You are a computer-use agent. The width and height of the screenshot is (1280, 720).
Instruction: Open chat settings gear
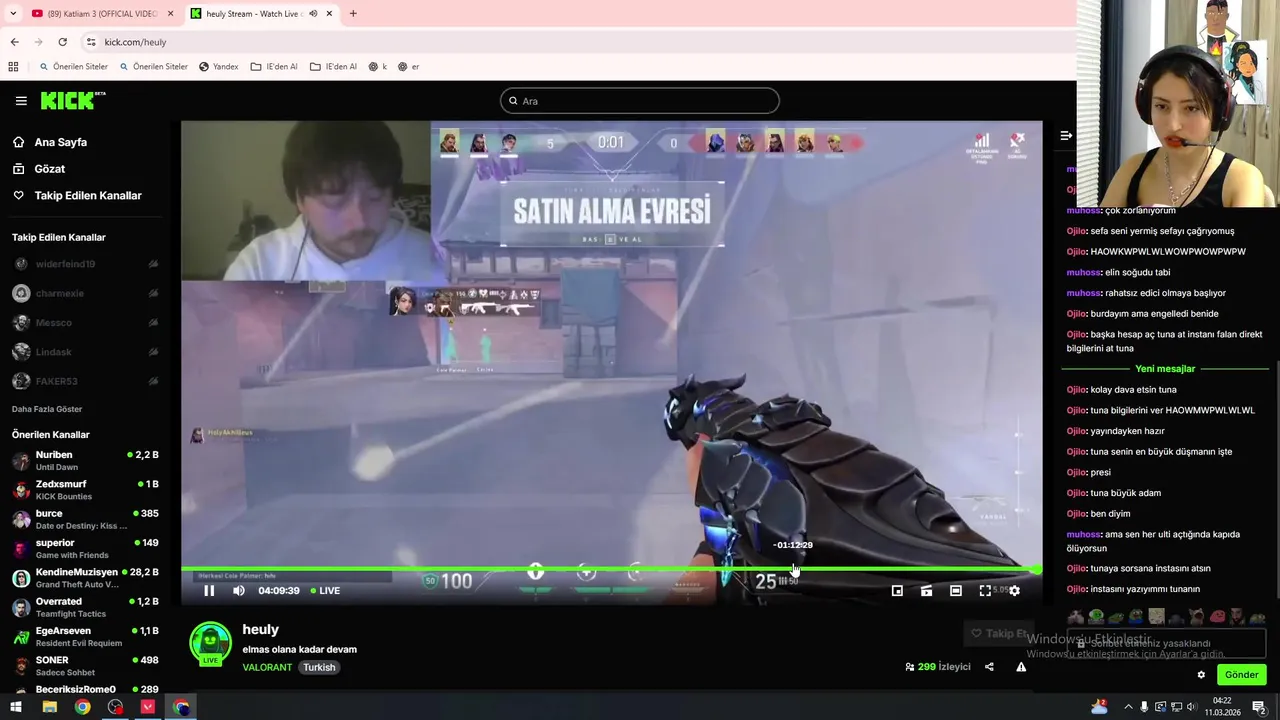click(x=1201, y=675)
